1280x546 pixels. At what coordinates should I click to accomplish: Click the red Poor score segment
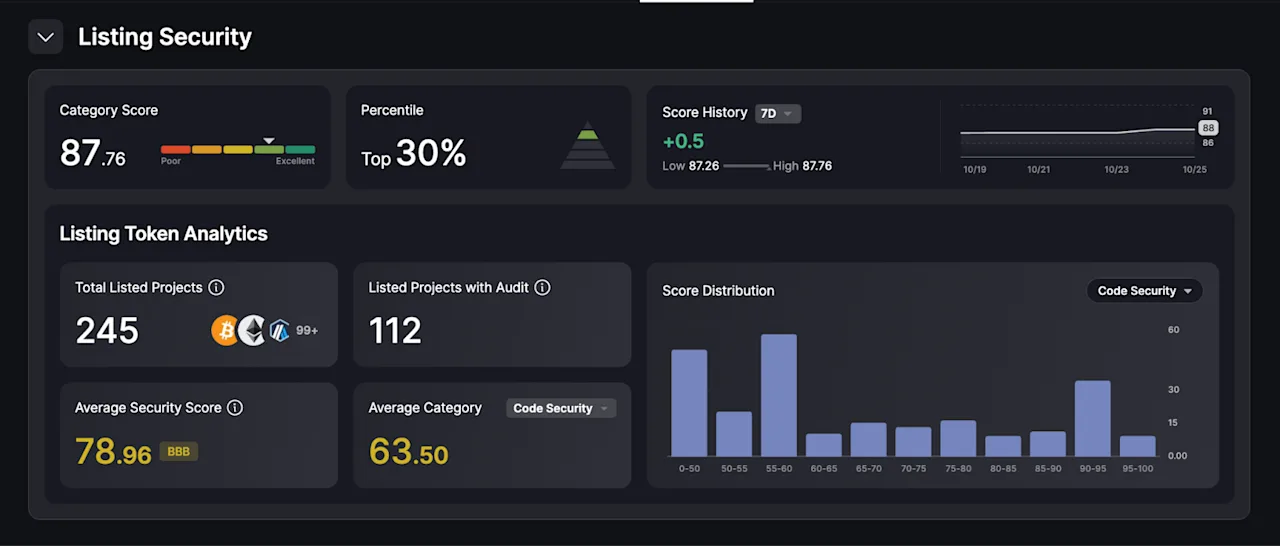click(x=175, y=149)
